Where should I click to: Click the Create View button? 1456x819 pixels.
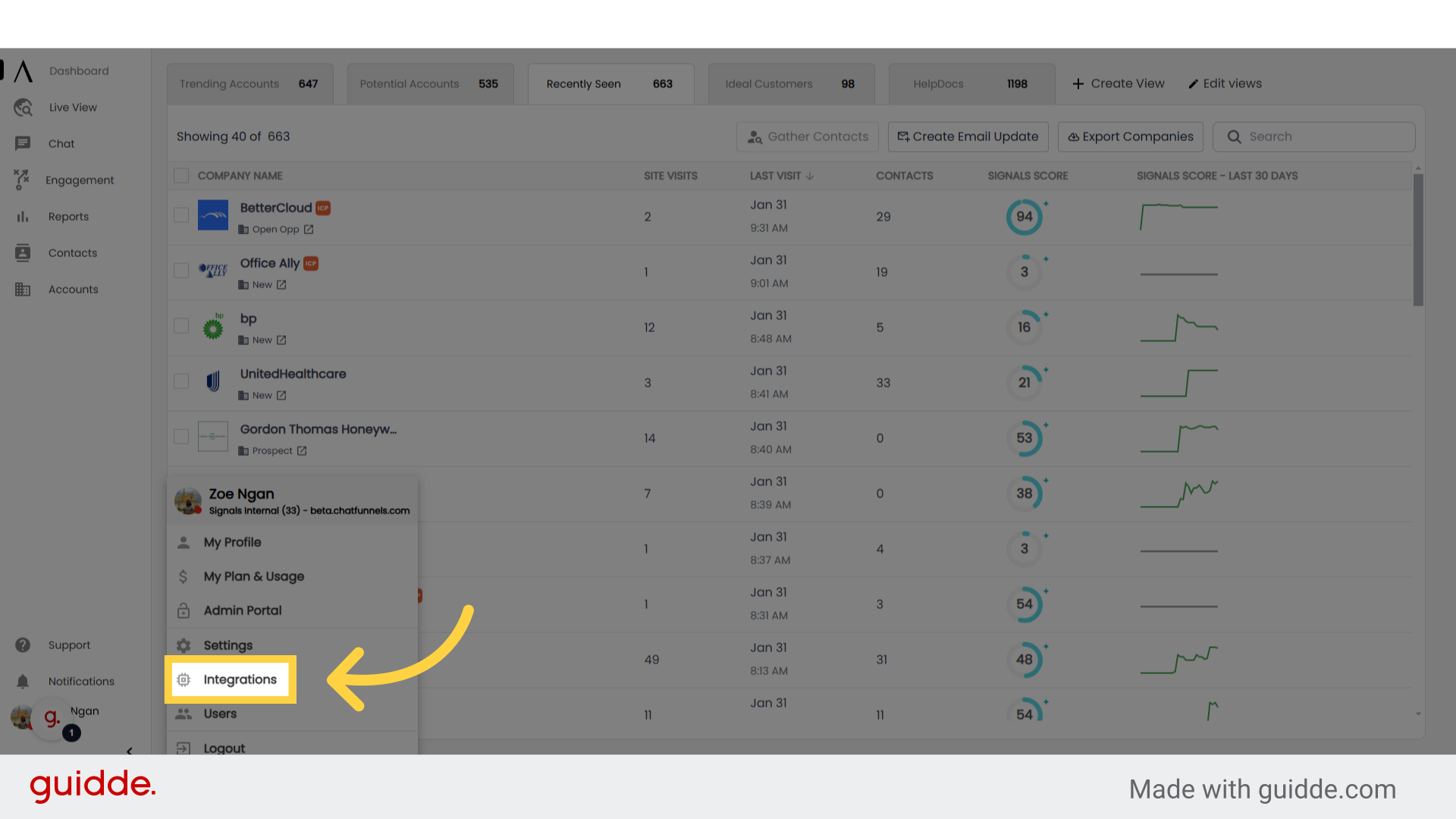(x=1119, y=83)
